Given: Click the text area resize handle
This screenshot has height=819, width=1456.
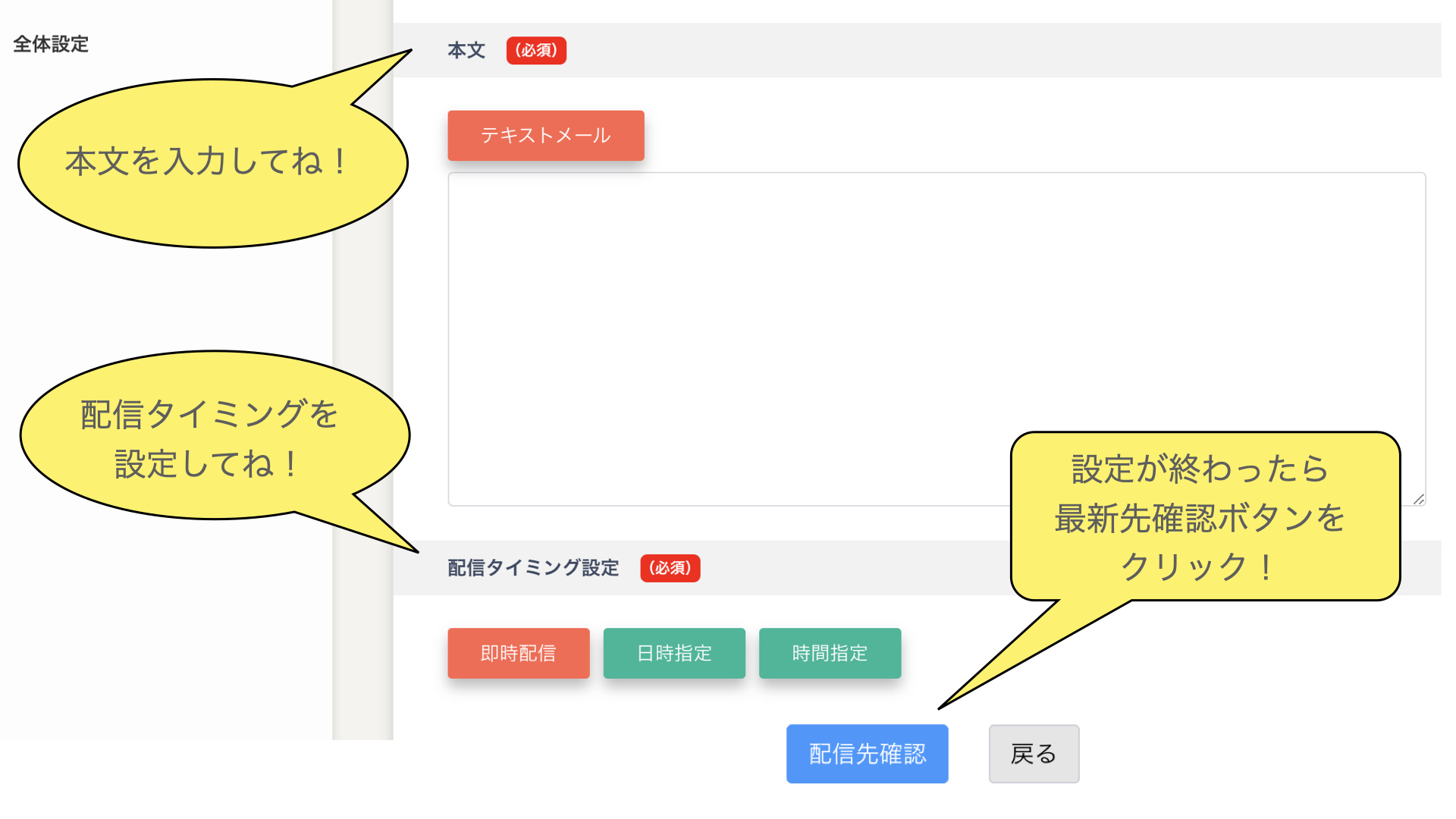Looking at the screenshot, I should [x=1418, y=499].
